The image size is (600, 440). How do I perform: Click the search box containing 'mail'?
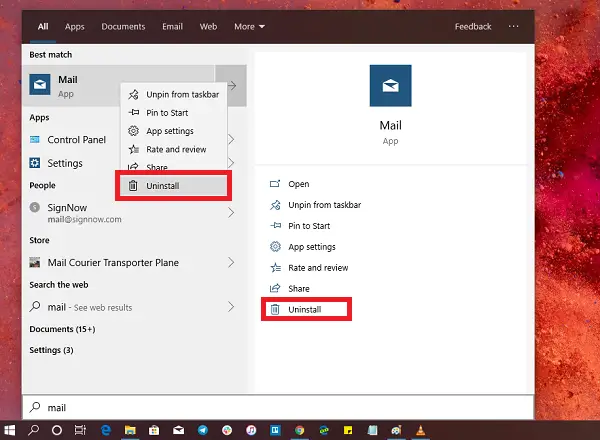(x=278, y=407)
